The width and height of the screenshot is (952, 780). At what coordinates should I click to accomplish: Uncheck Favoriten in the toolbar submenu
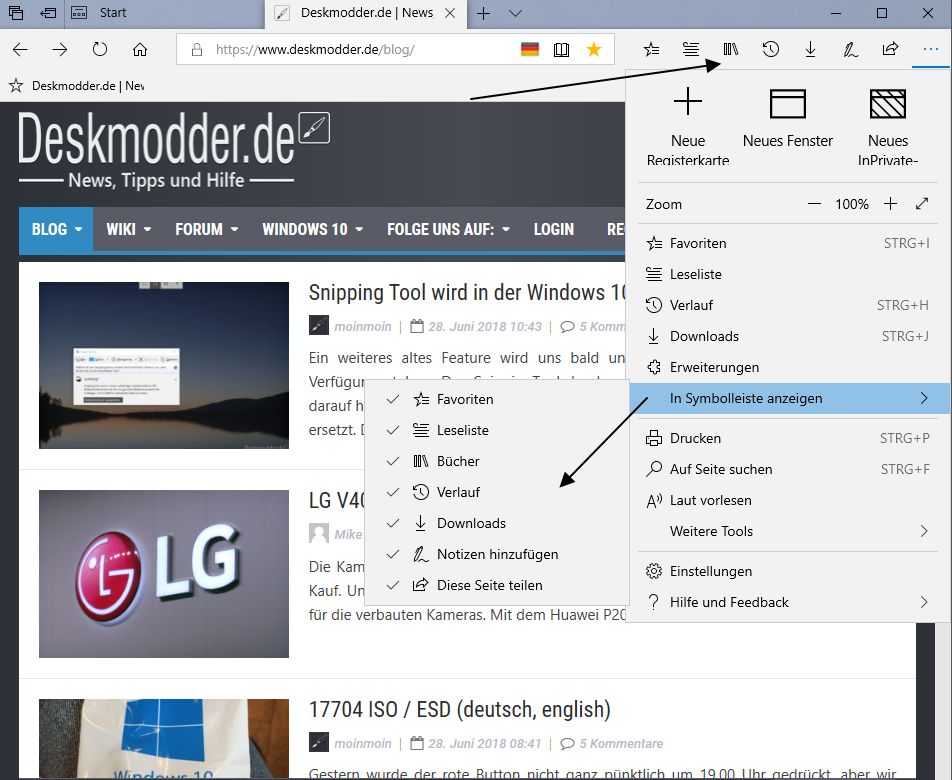point(465,399)
